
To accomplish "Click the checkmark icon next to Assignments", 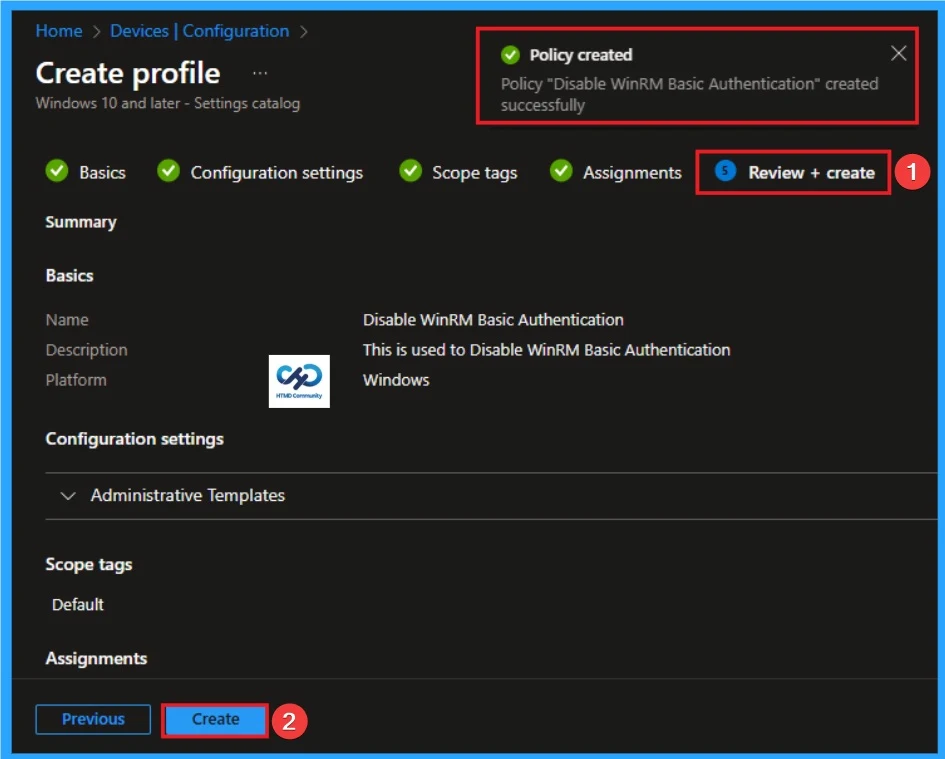I will click(x=561, y=172).
